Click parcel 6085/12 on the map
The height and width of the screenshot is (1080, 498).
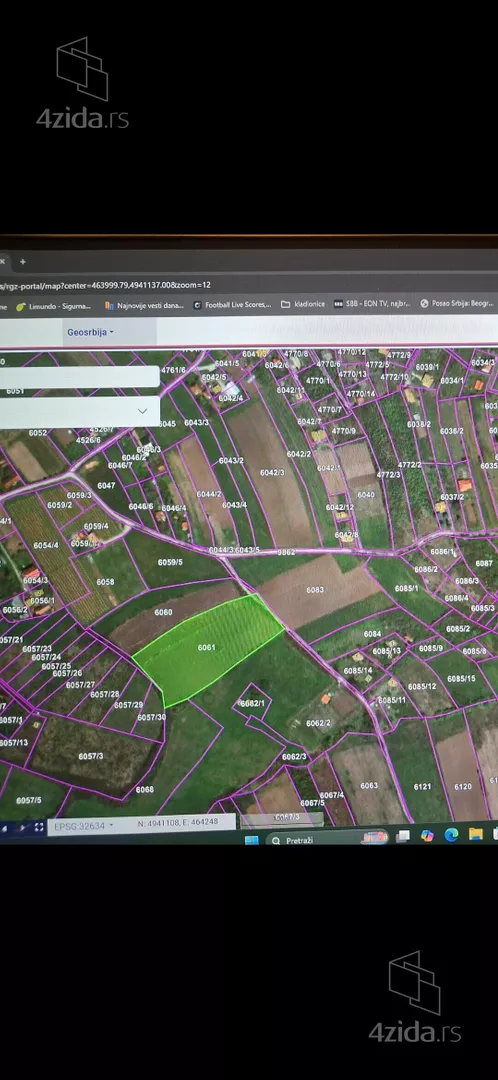click(422, 687)
